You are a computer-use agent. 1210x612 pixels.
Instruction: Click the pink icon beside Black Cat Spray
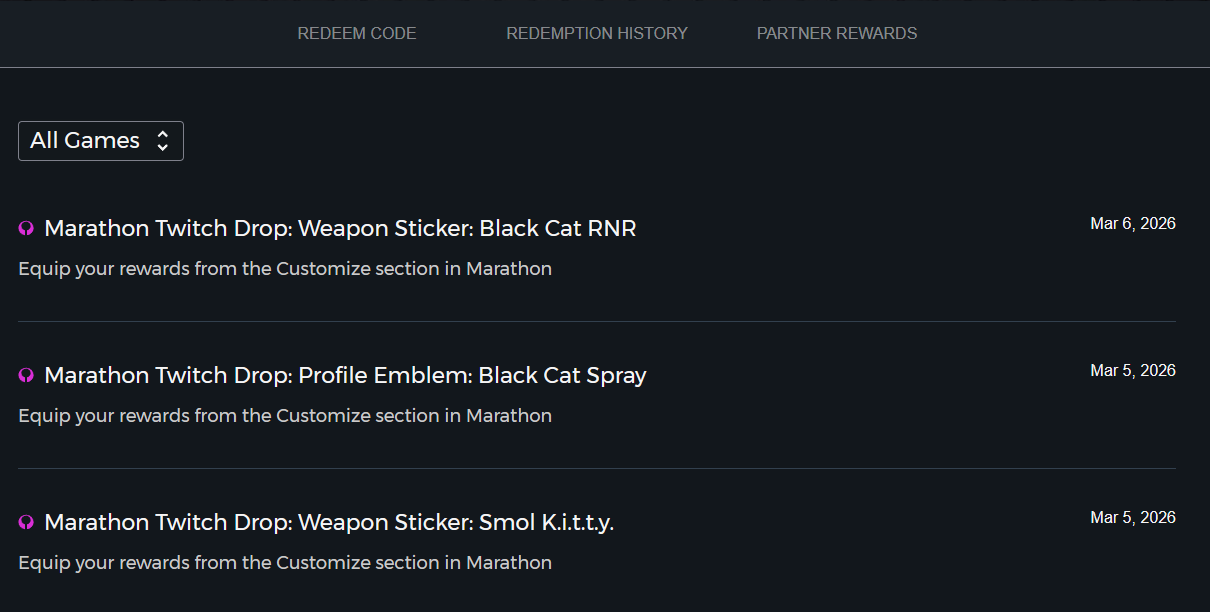(27, 376)
